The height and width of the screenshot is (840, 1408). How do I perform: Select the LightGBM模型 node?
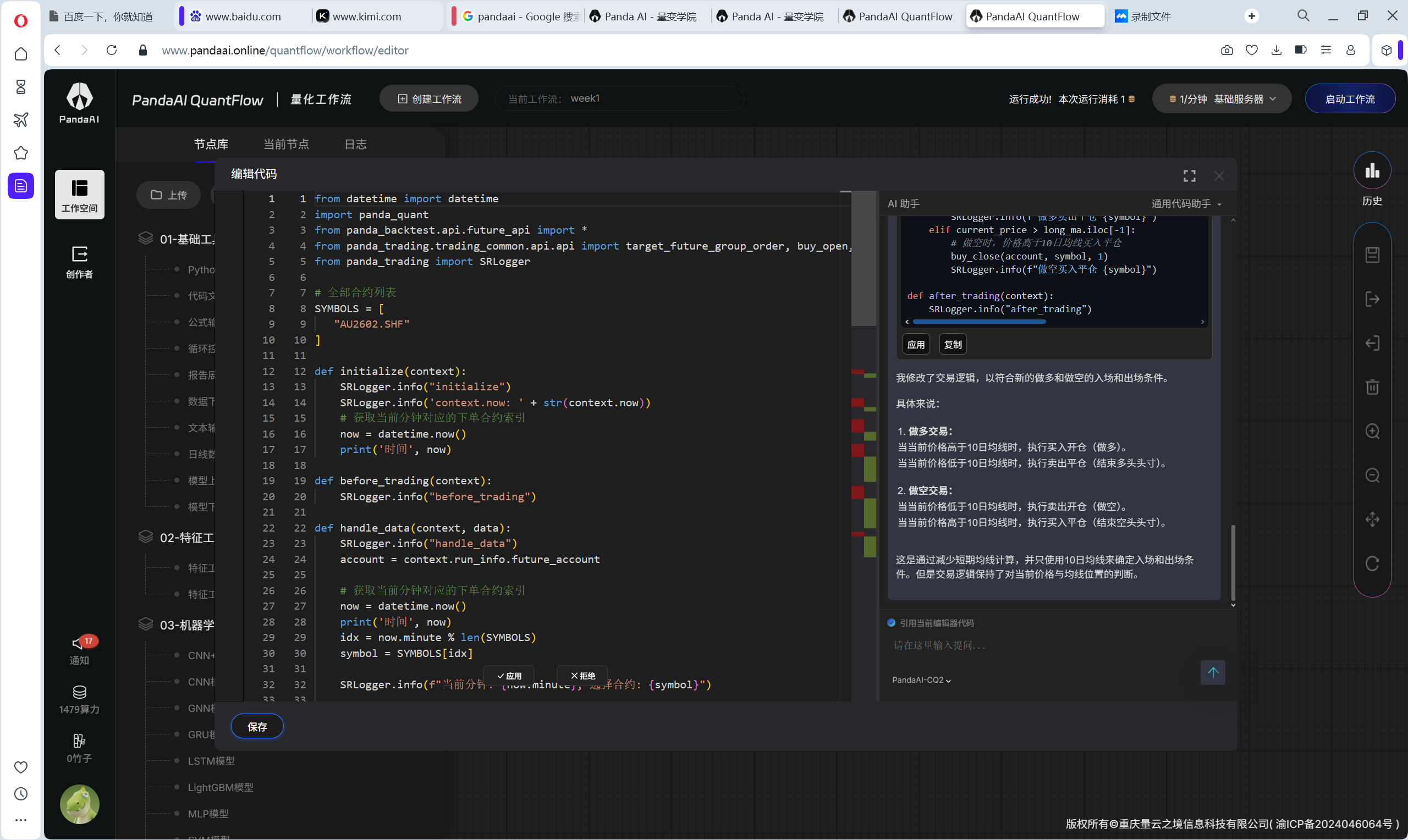(220, 787)
